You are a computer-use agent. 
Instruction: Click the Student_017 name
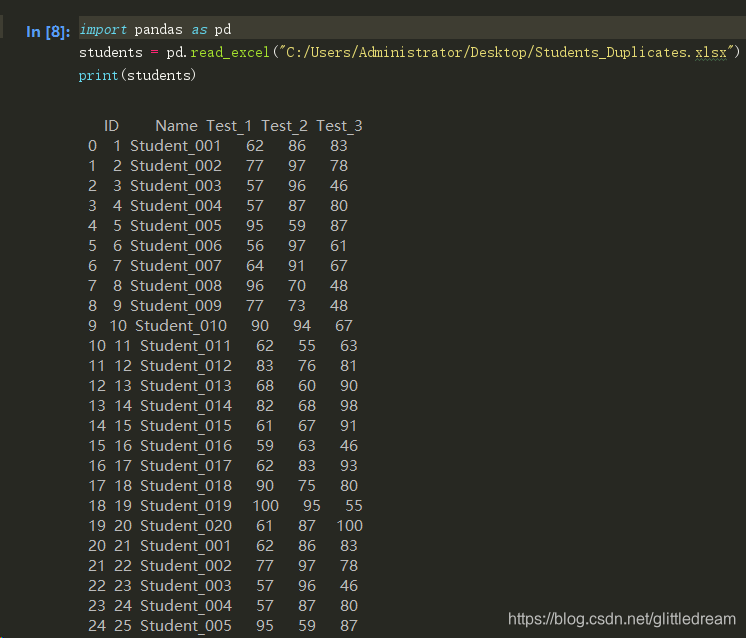[x=186, y=465]
